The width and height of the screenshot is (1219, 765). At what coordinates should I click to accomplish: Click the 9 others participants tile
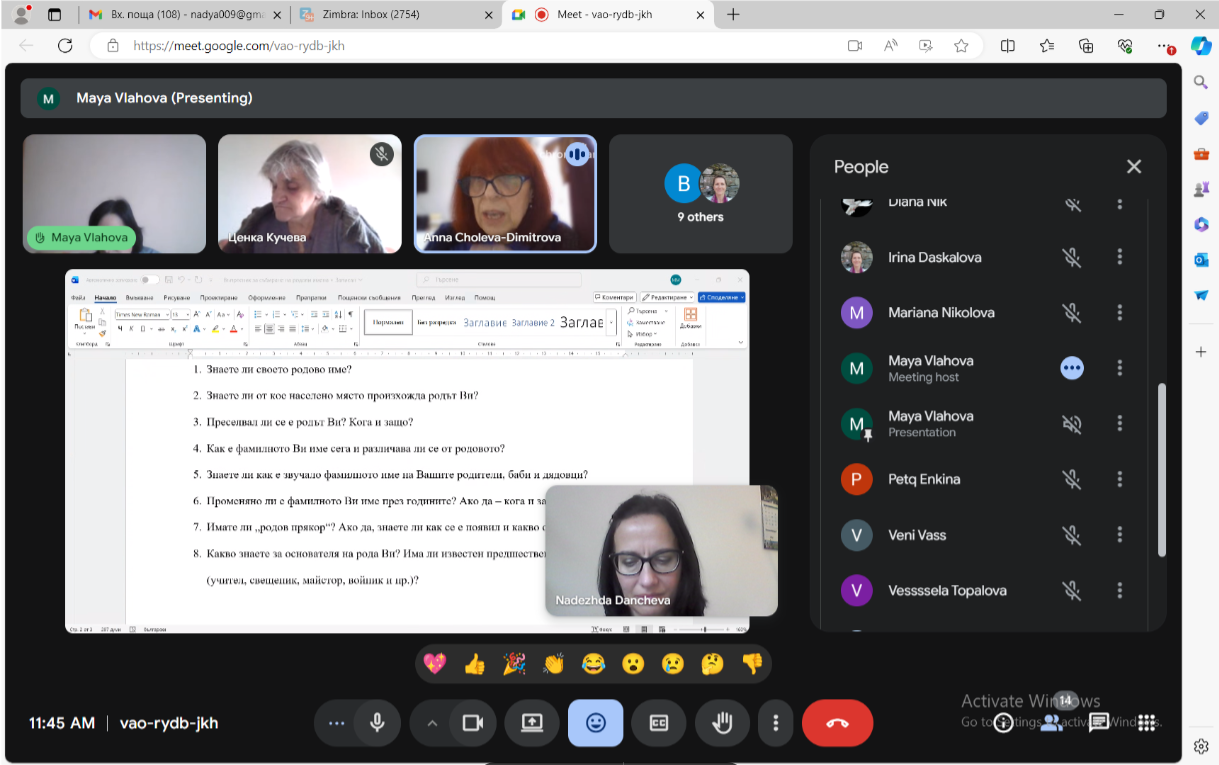[x=700, y=194]
